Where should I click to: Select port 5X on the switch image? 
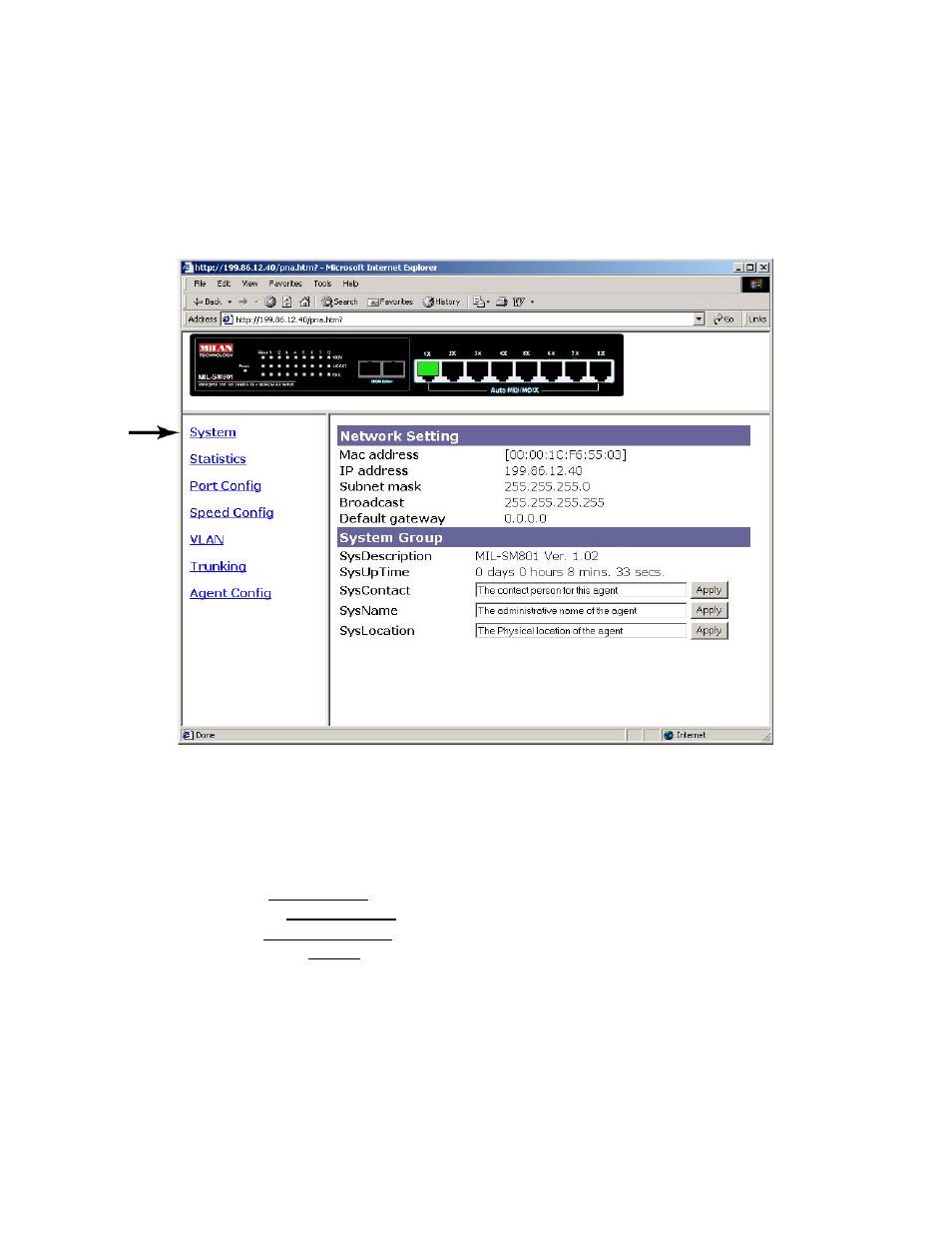point(526,369)
